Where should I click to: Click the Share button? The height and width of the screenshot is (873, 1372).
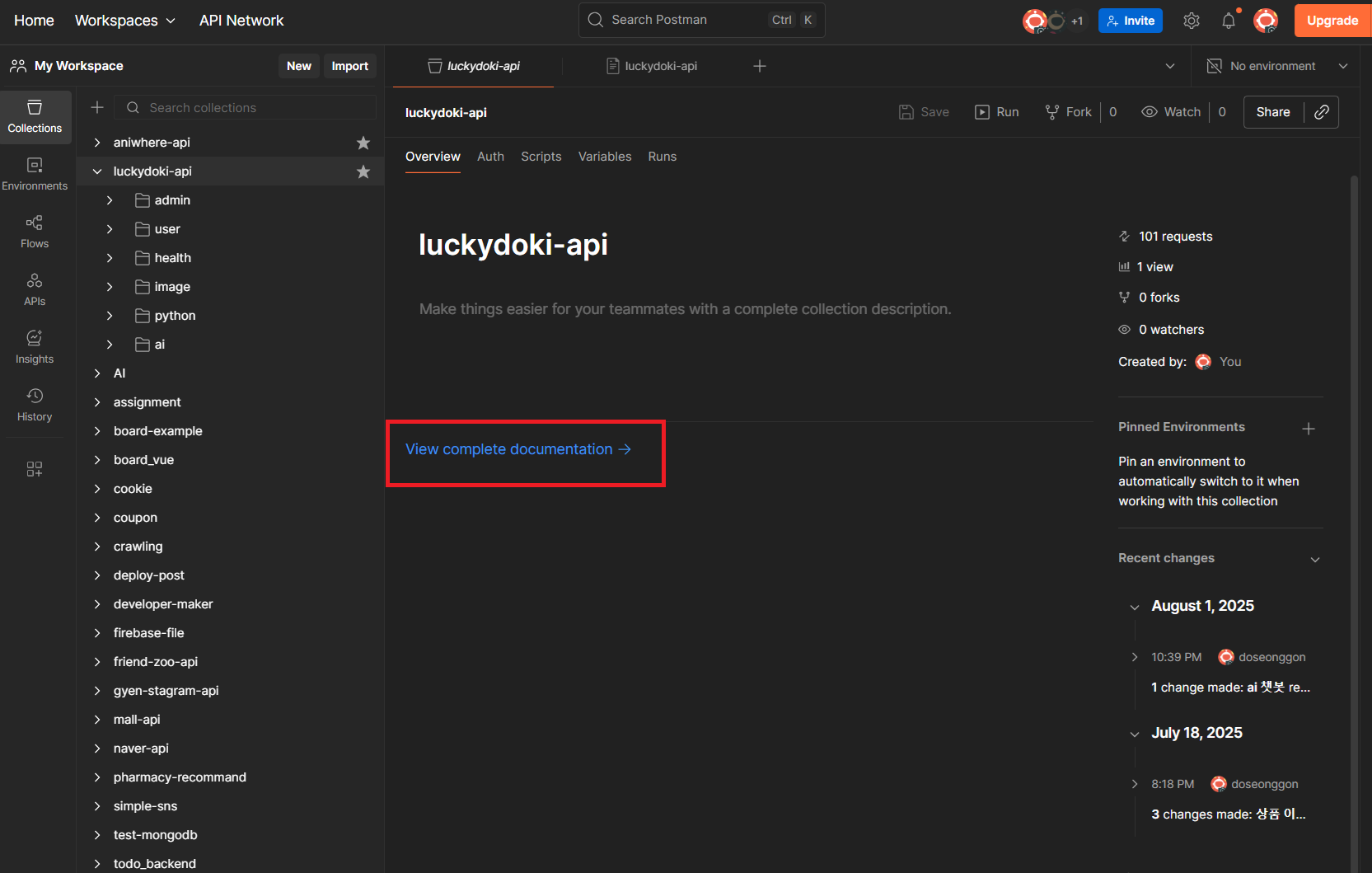click(x=1273, y=112)
